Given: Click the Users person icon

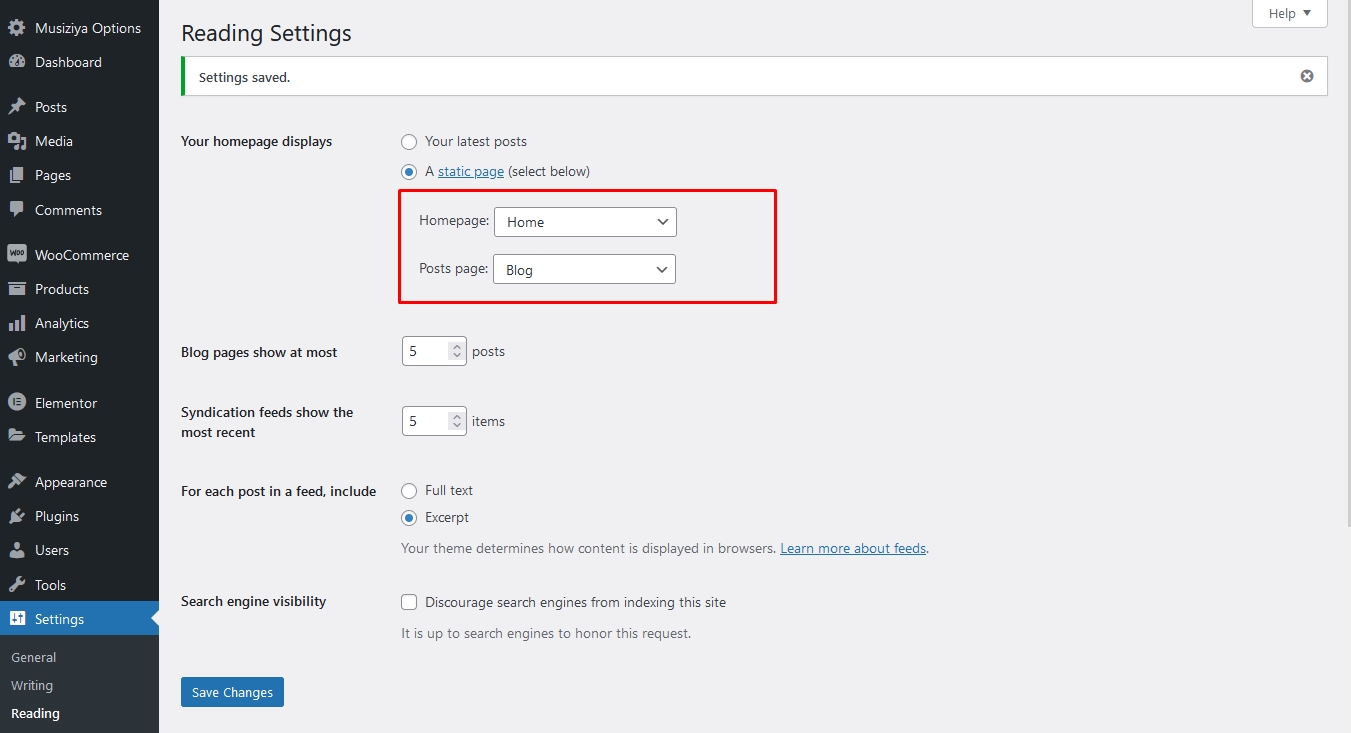Looking at the screenshot, I should [17, 550].
